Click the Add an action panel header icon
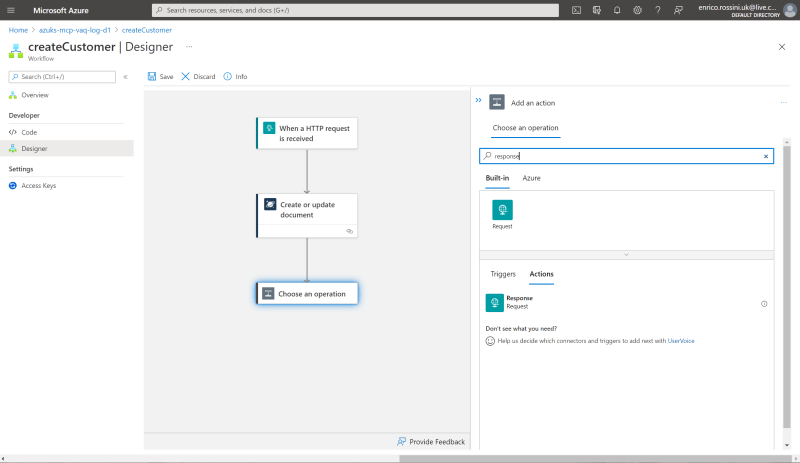Screen dimensions: 800x463 (x=497, y=102)
